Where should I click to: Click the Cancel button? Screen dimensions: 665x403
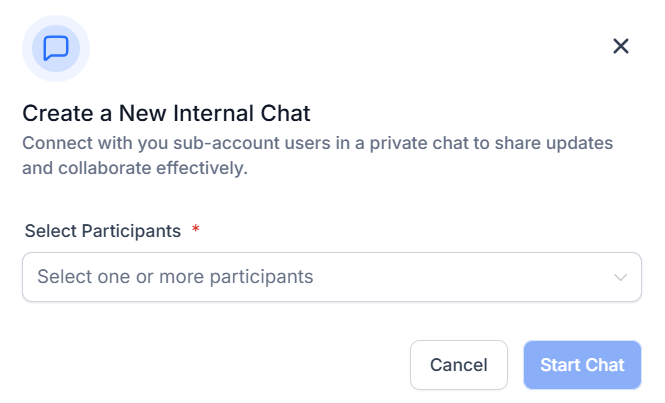(458, 365)
